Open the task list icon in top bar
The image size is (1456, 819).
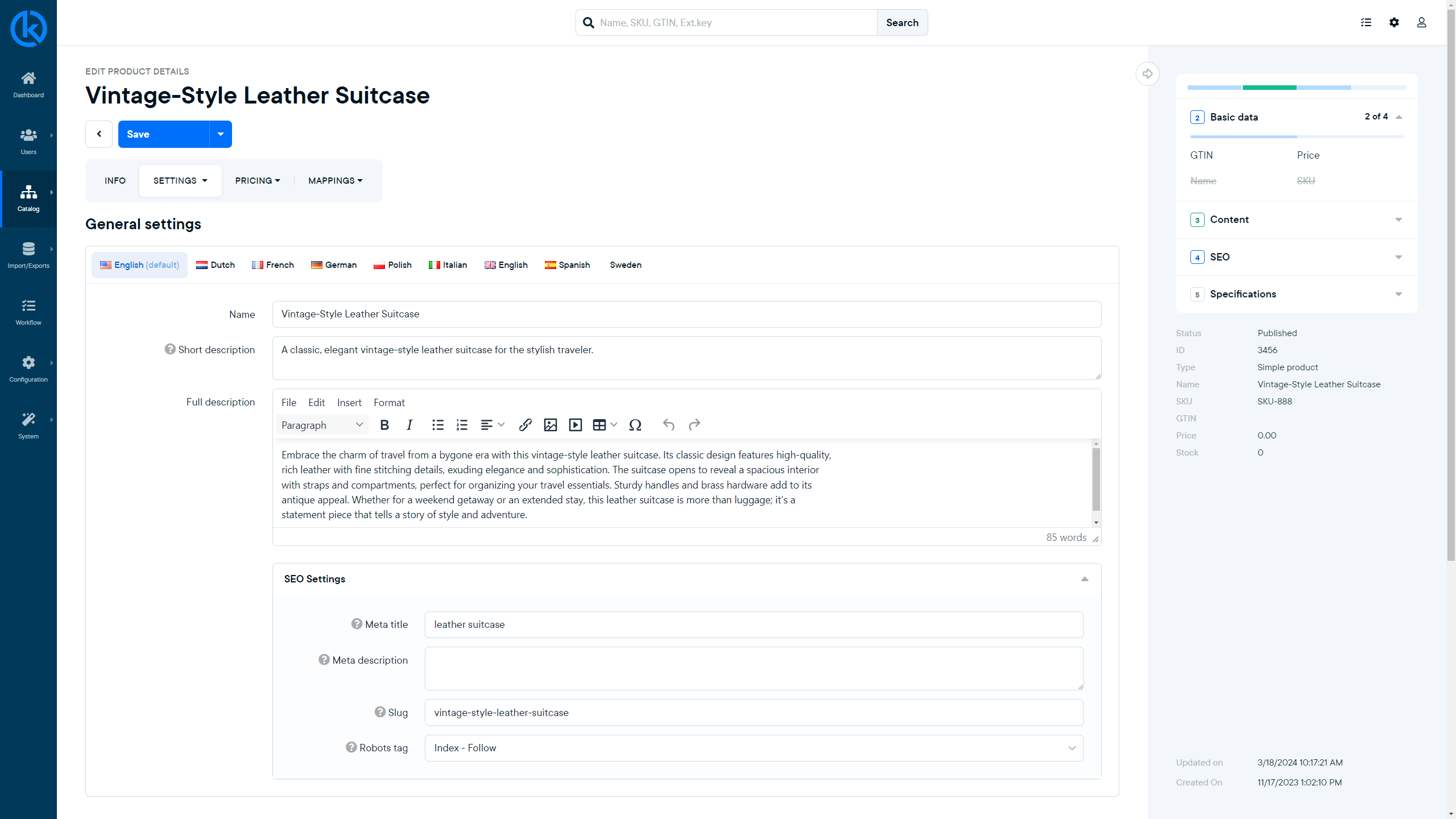[x=1366, y=22]
